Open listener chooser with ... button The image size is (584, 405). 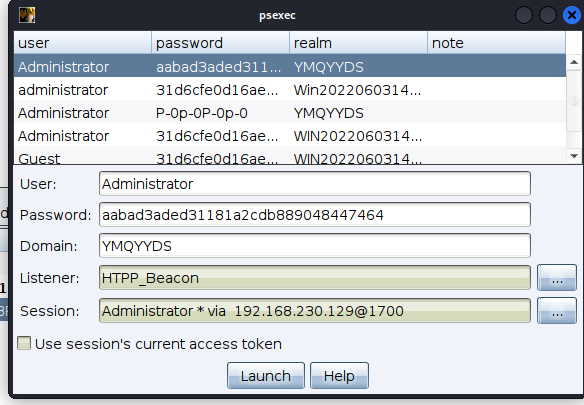557,278
